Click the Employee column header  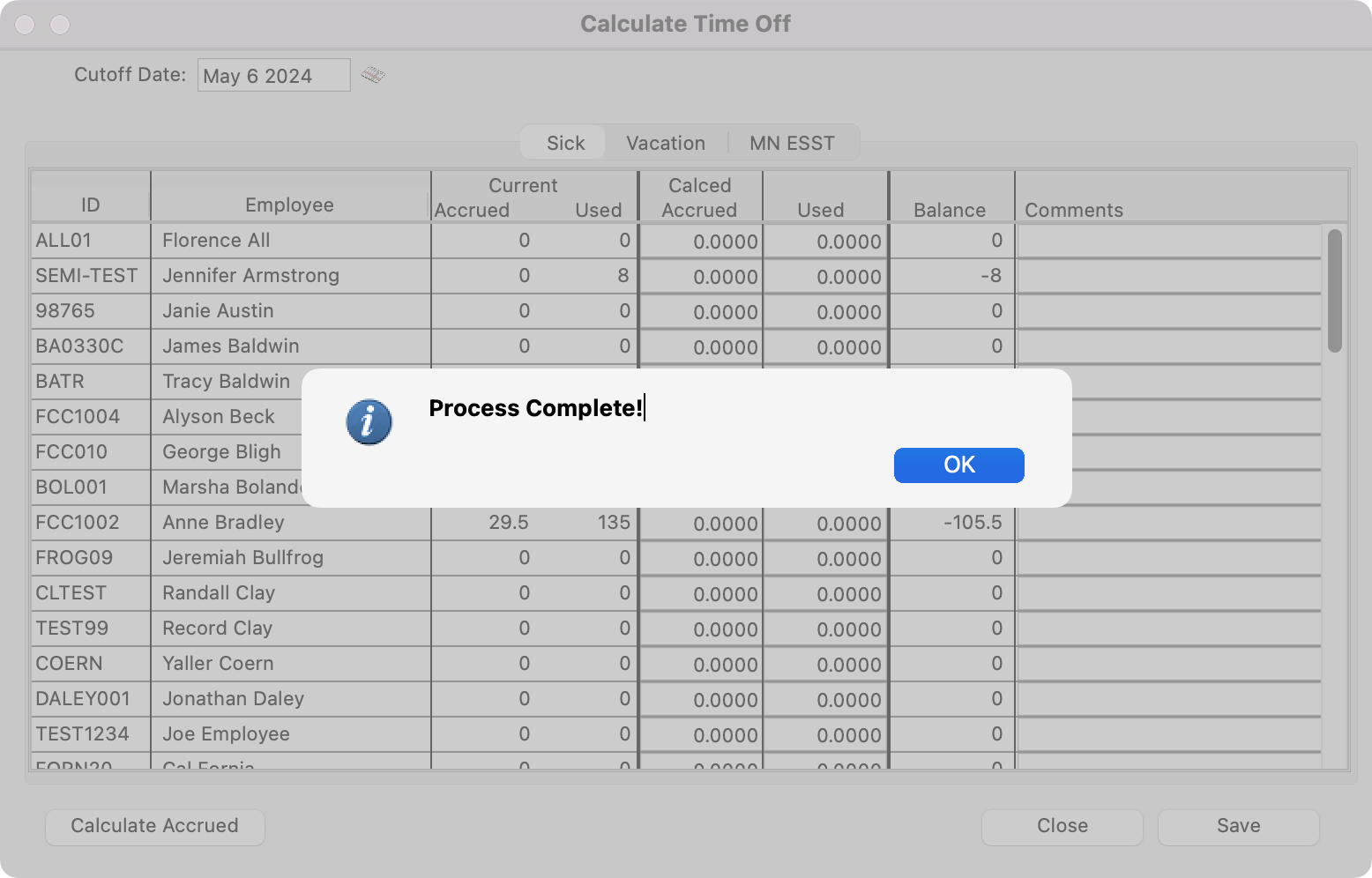click(x=289, y=205)
